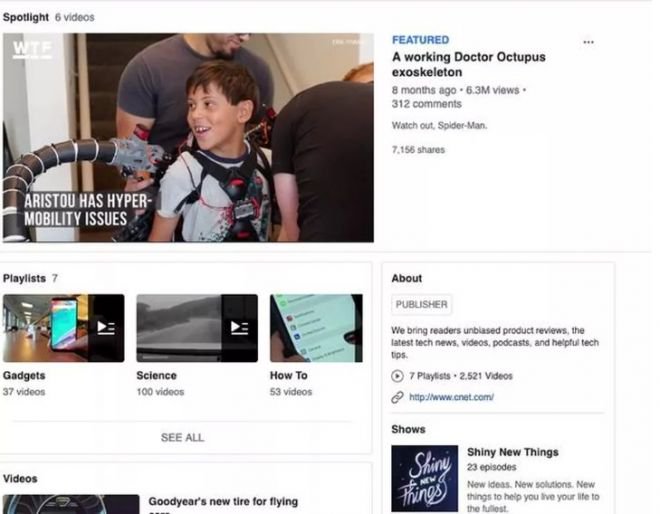Click the PUBLISHER badge in About
Screen dimensions: 660x514
point(421,304)
